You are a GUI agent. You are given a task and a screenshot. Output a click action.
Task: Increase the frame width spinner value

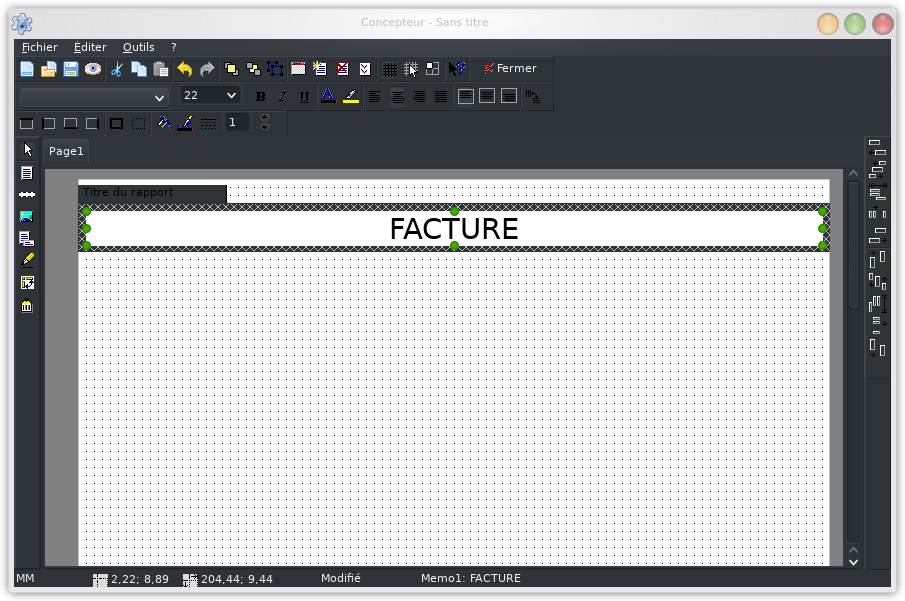(265, 117)
